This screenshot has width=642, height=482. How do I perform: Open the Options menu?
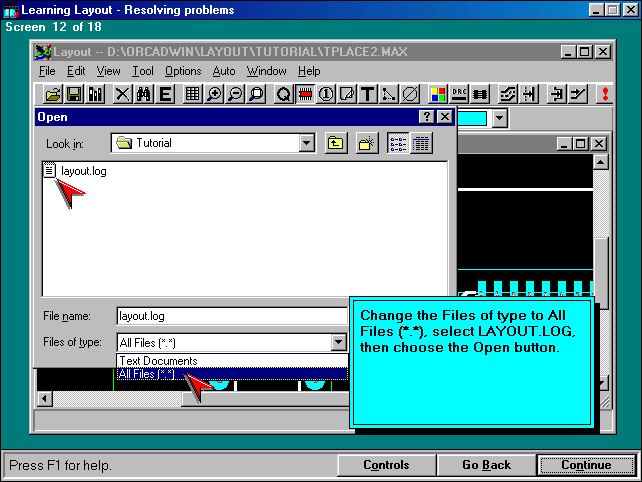pyautogui.click(x=183, y=71)
